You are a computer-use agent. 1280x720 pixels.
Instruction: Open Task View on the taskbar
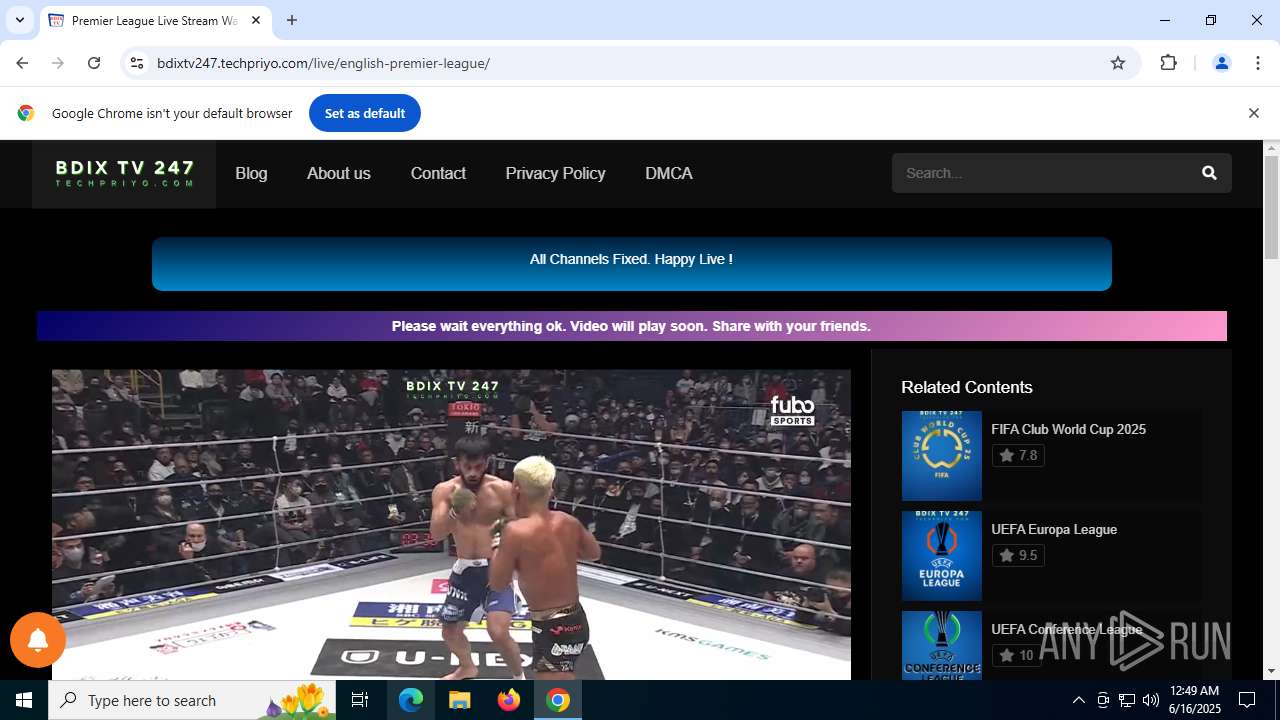(361, 700)
